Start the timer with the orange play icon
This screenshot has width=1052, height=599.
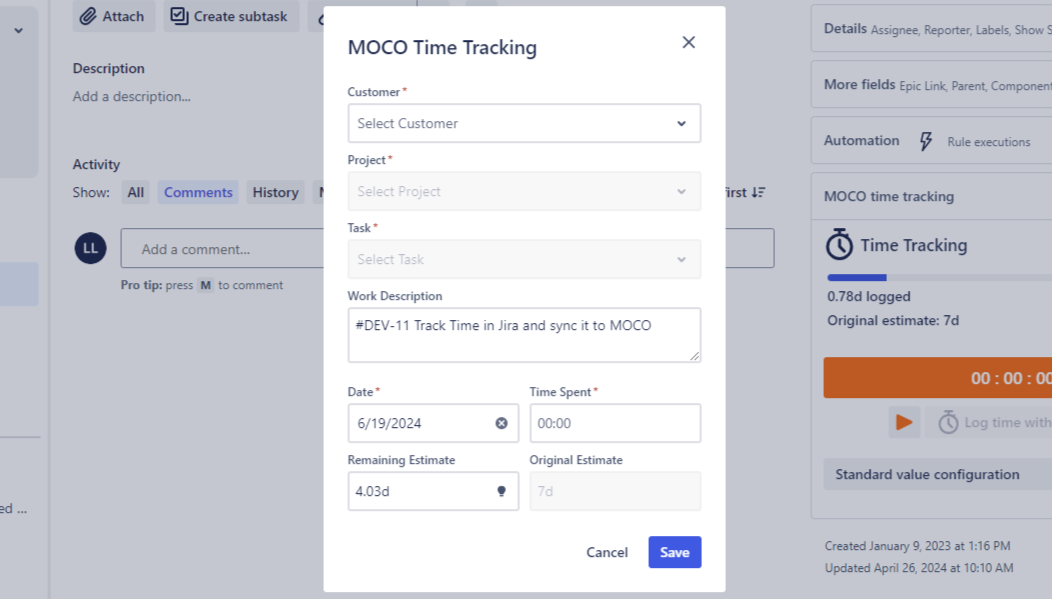pyautogui.click(x=904, y=422)
